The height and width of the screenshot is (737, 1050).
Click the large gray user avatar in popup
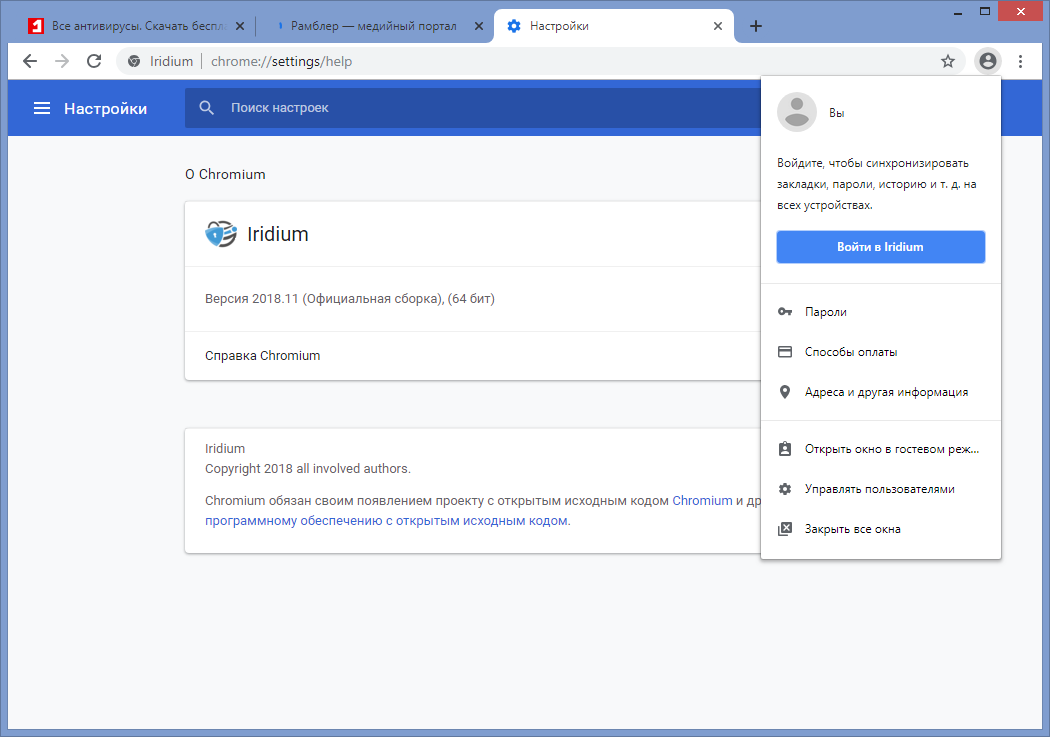(x=797, y=112)
